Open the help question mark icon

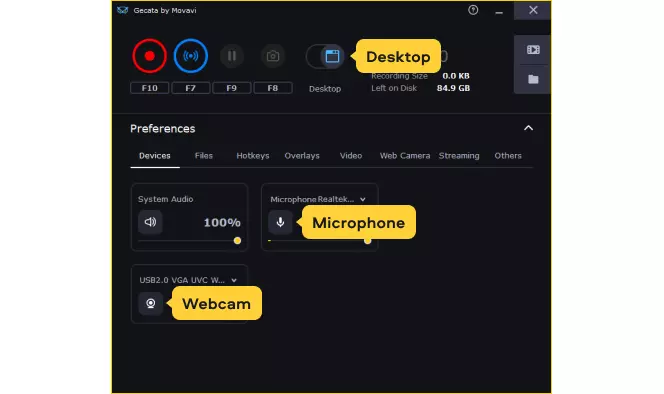click(473, 10)
